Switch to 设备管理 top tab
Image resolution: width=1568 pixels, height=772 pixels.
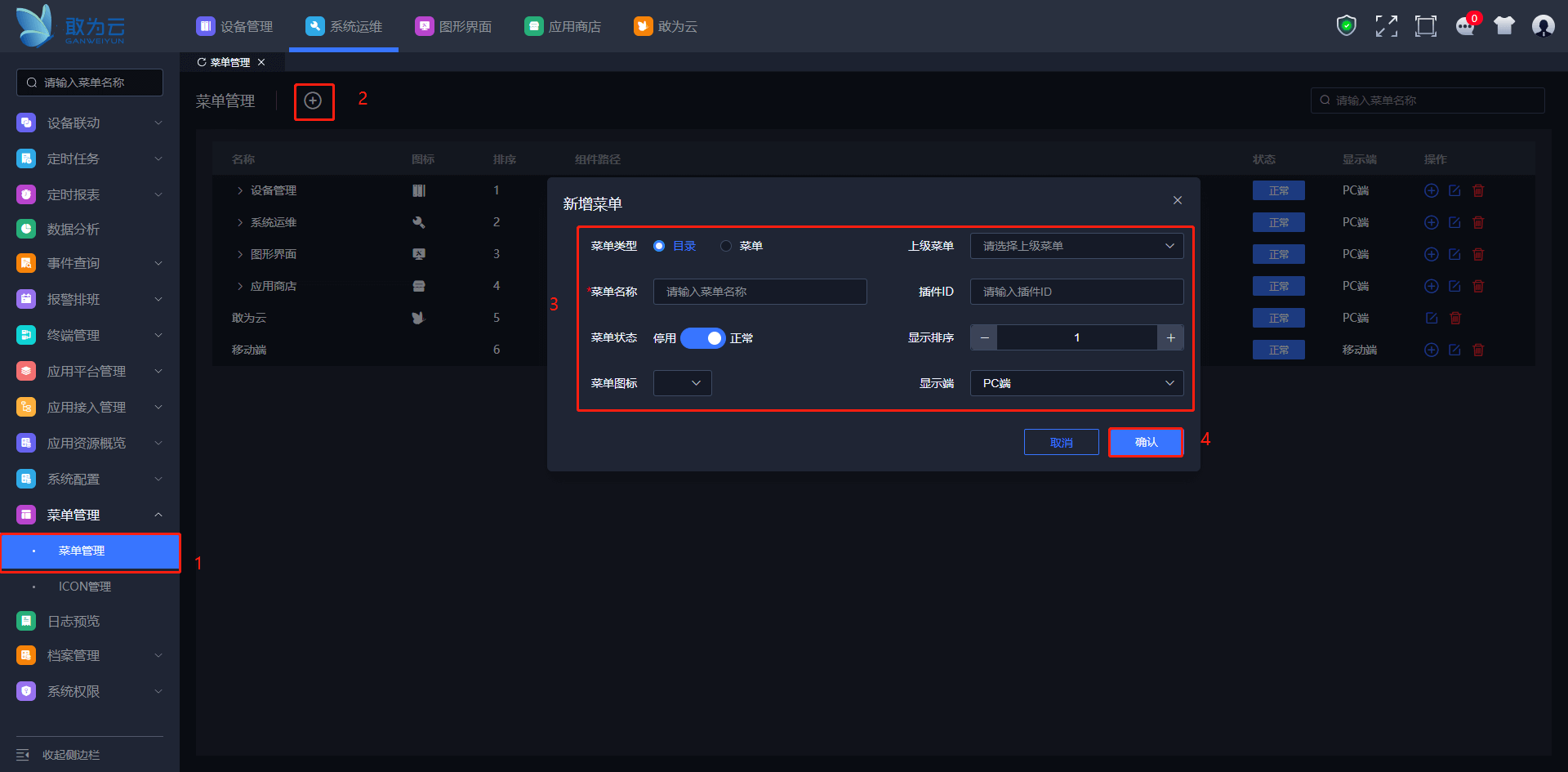(234, 26)
